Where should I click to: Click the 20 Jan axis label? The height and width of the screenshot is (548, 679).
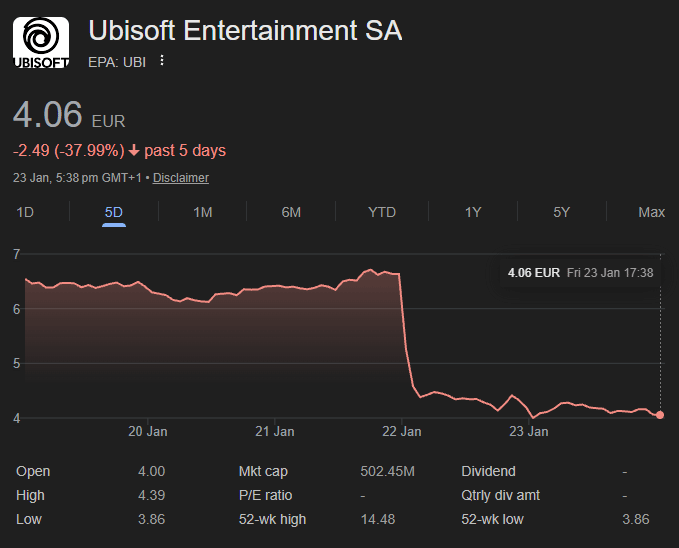pos(148,432)
